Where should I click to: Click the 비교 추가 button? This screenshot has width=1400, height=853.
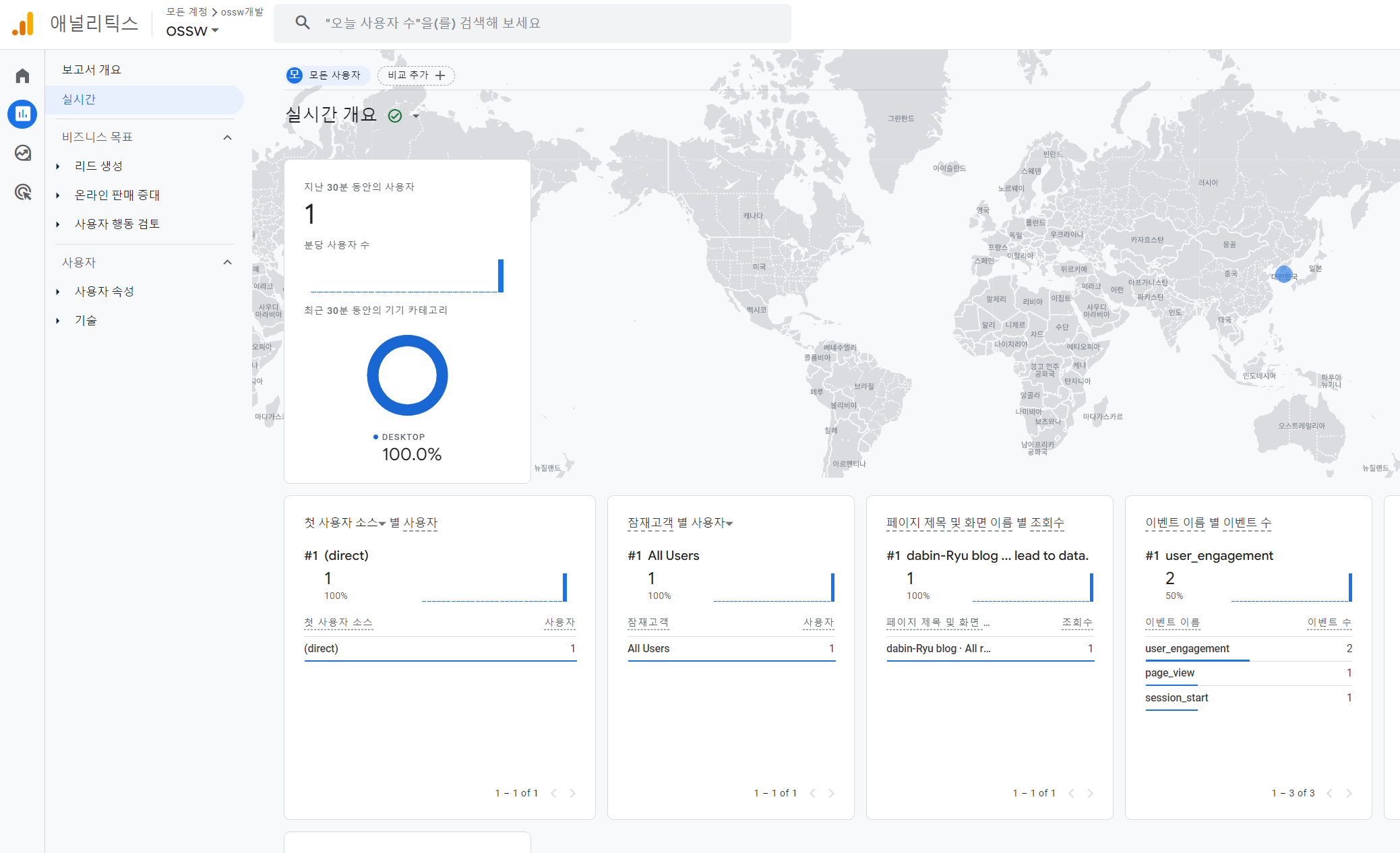point(416,75)
